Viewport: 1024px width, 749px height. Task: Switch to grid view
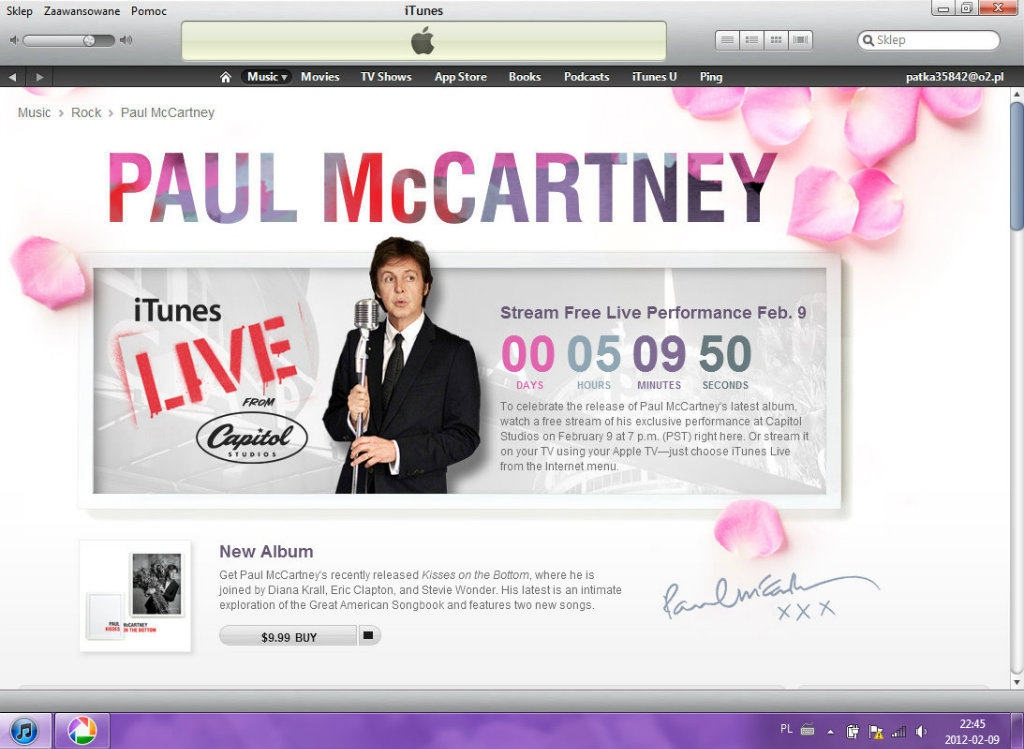(776, 40)
